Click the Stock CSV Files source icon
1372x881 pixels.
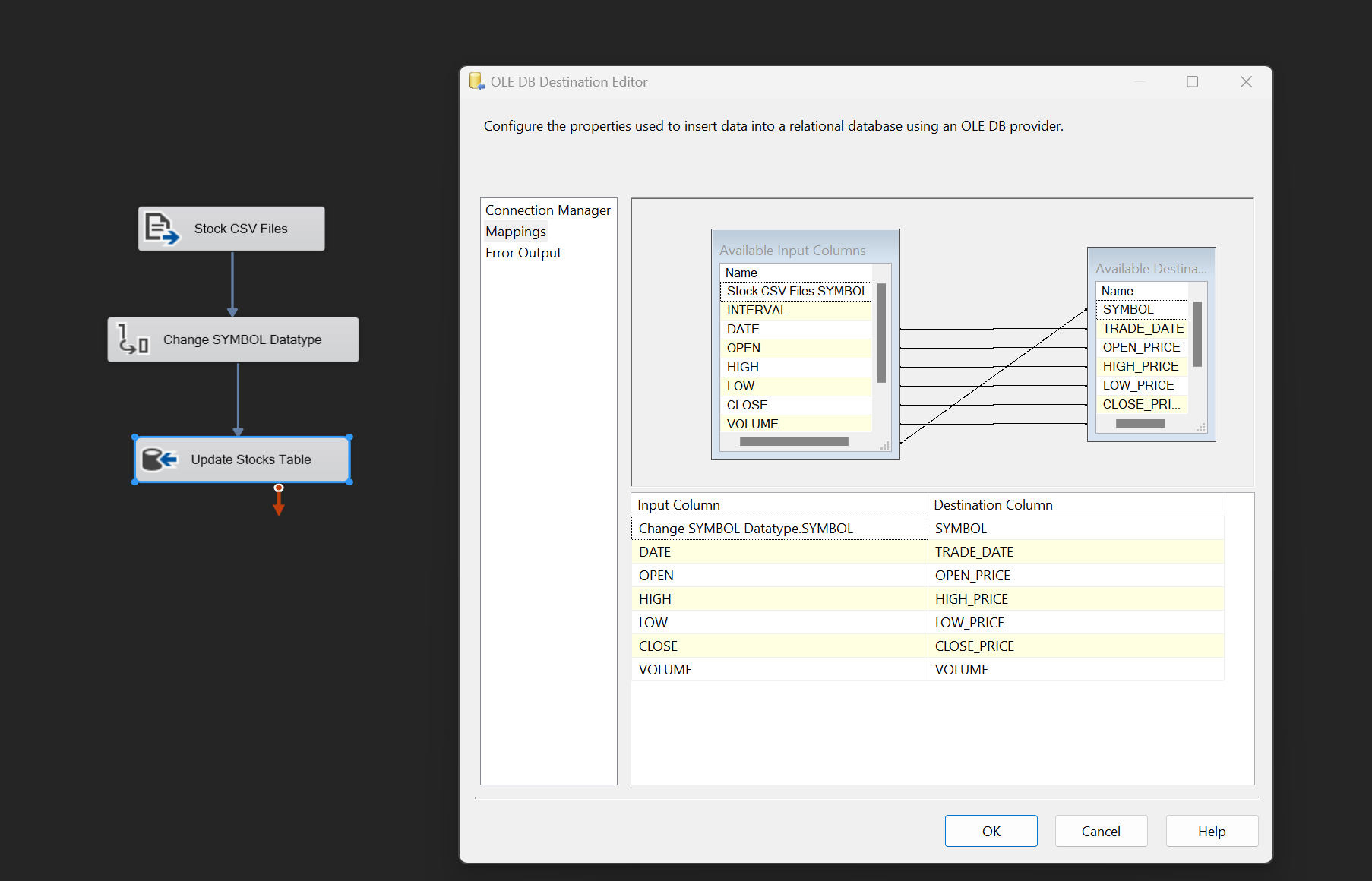coord(162,229)
